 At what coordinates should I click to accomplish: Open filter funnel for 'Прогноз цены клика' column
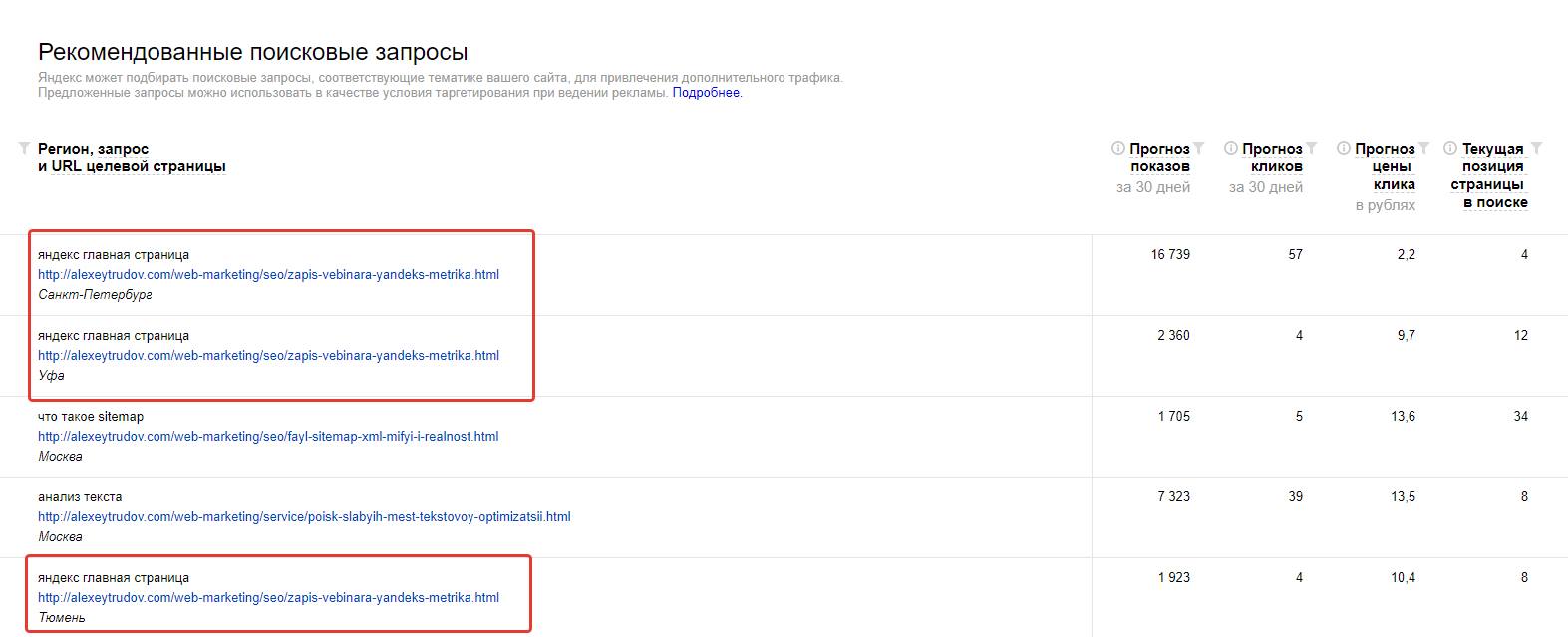point(1424,149)
